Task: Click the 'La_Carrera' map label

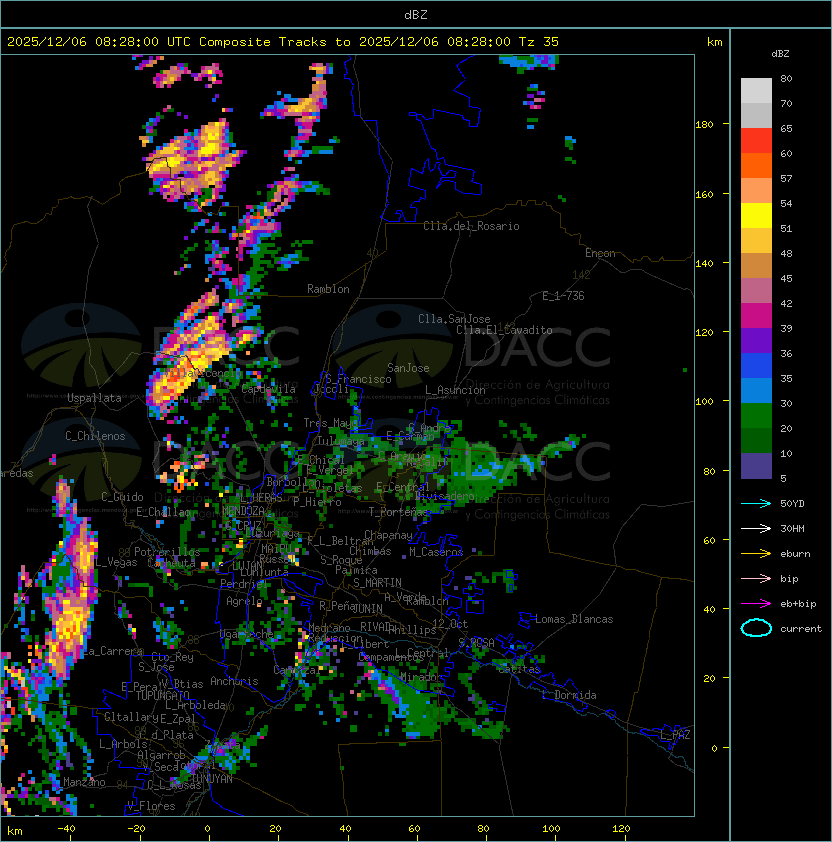Action: [113, 651]
